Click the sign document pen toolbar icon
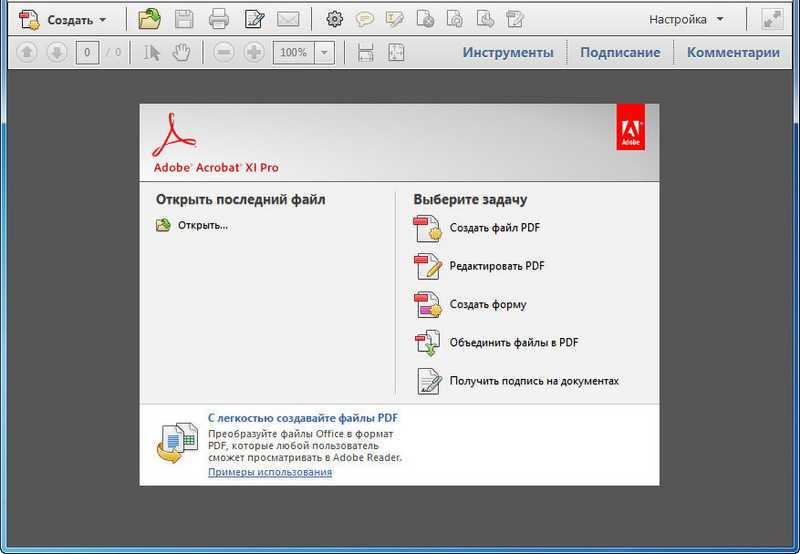 pos(515,19)
